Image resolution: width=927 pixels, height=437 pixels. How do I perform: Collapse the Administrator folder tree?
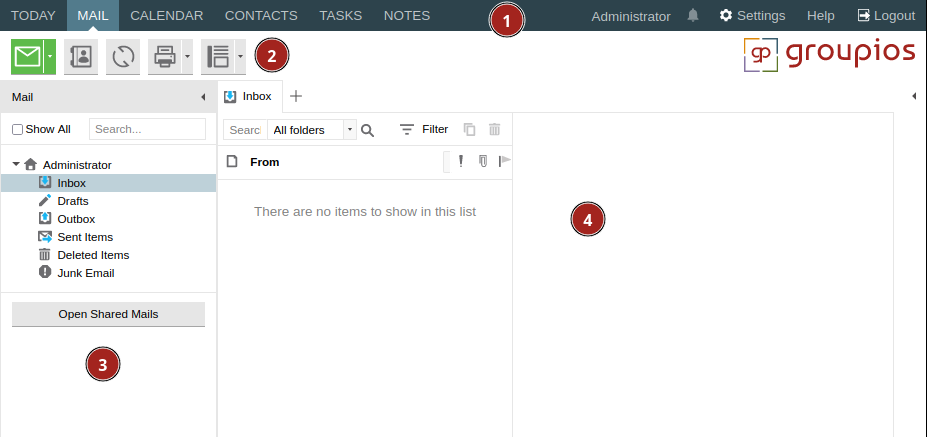(x=16, y=164)
